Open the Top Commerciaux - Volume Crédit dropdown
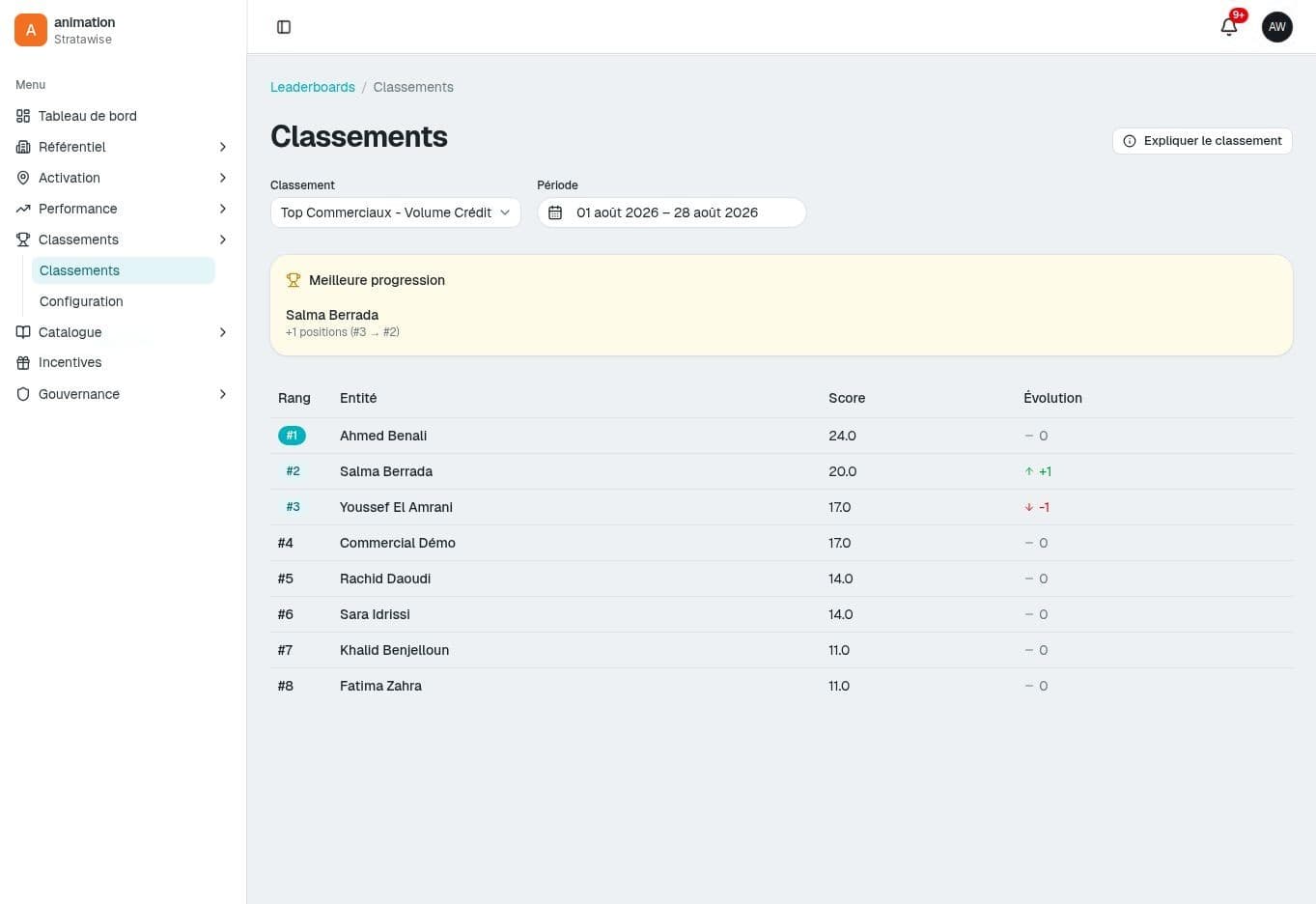The image size is (1316, 904). [396, 212]
